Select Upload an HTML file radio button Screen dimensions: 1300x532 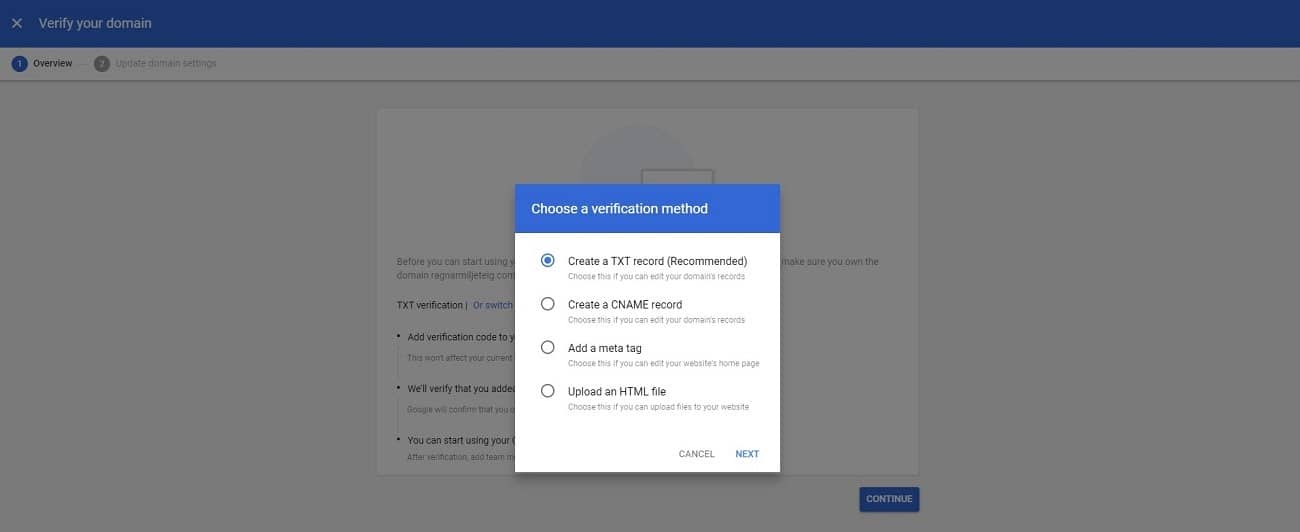click(547, 391)
